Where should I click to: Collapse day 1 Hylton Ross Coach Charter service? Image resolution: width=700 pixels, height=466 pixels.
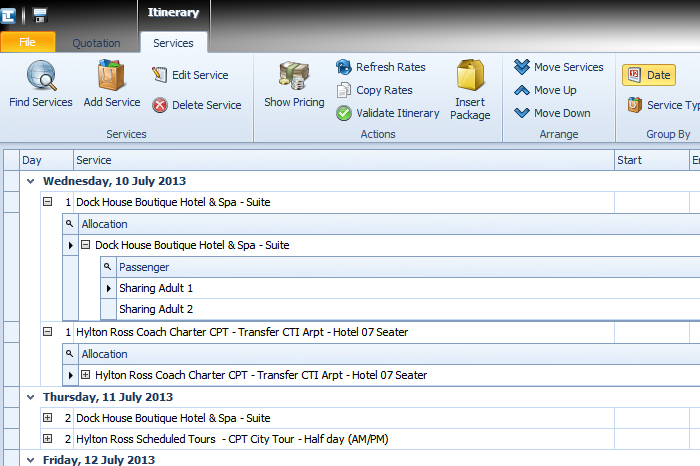pos(47,332)
